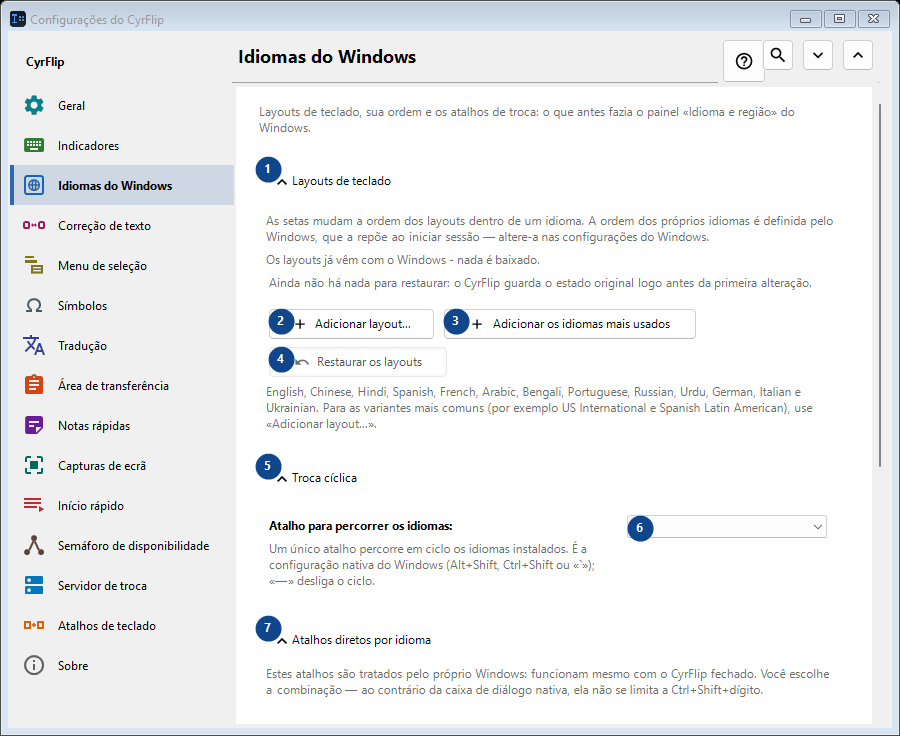This screenshot has width=900, height=736.
Task: Open Atalhos de teclado page
Action: (x=122, y=625)
